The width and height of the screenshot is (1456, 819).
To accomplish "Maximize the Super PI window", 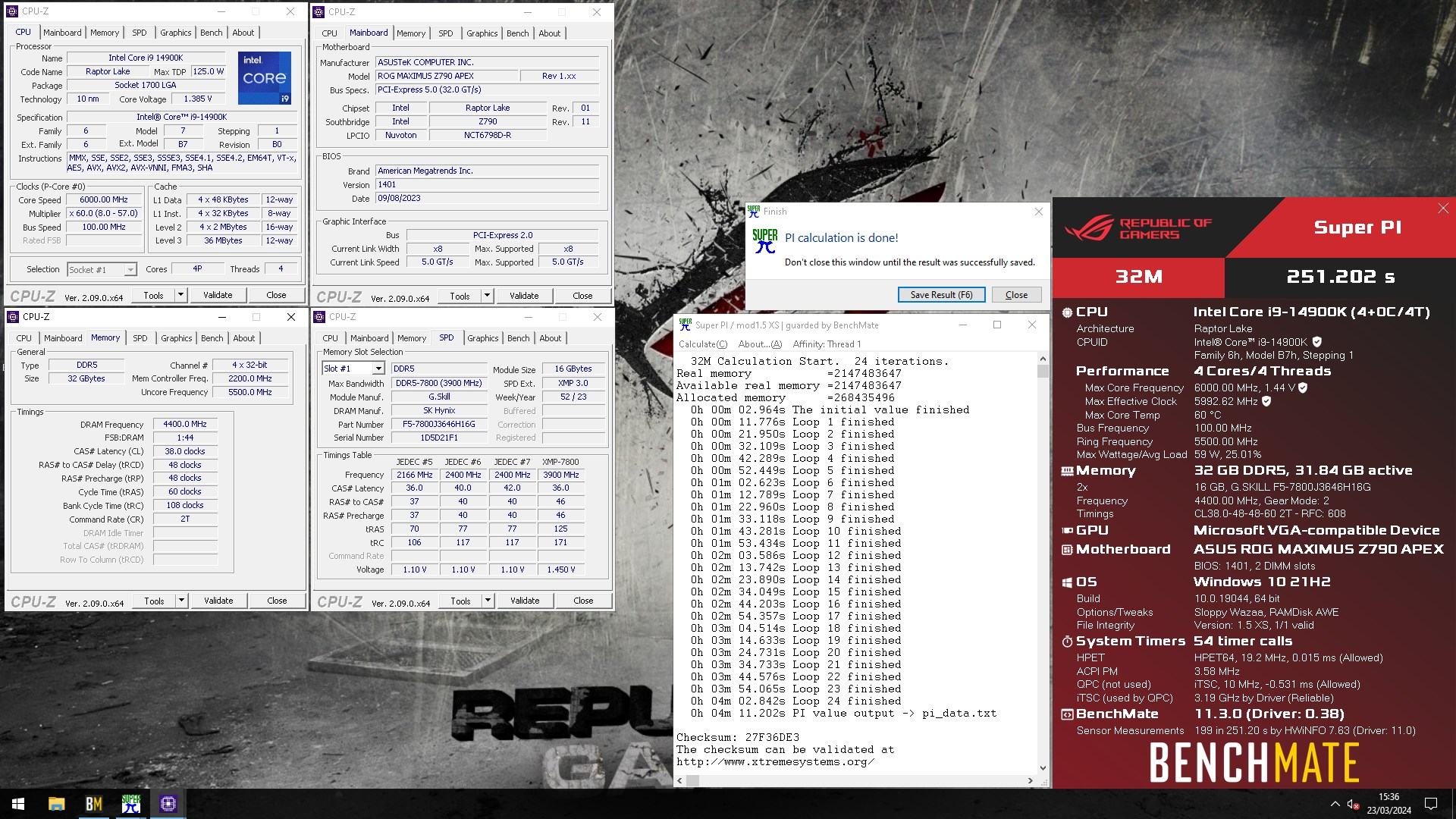I will (x=996, y=325).
